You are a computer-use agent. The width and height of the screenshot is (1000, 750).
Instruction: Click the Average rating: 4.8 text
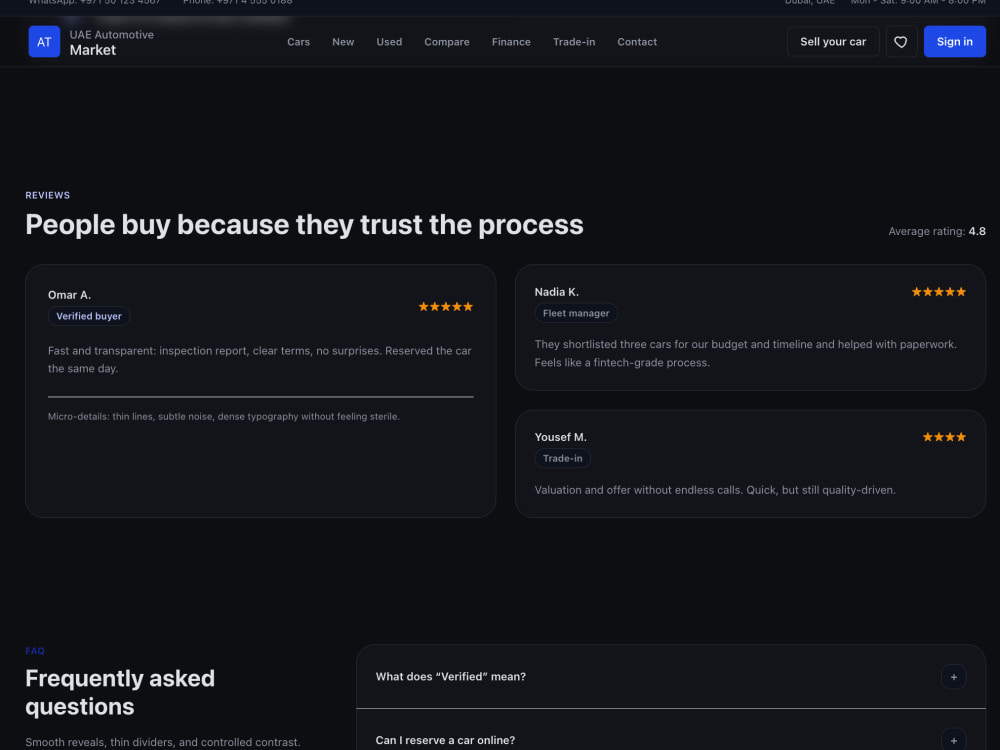click(937, 231)
